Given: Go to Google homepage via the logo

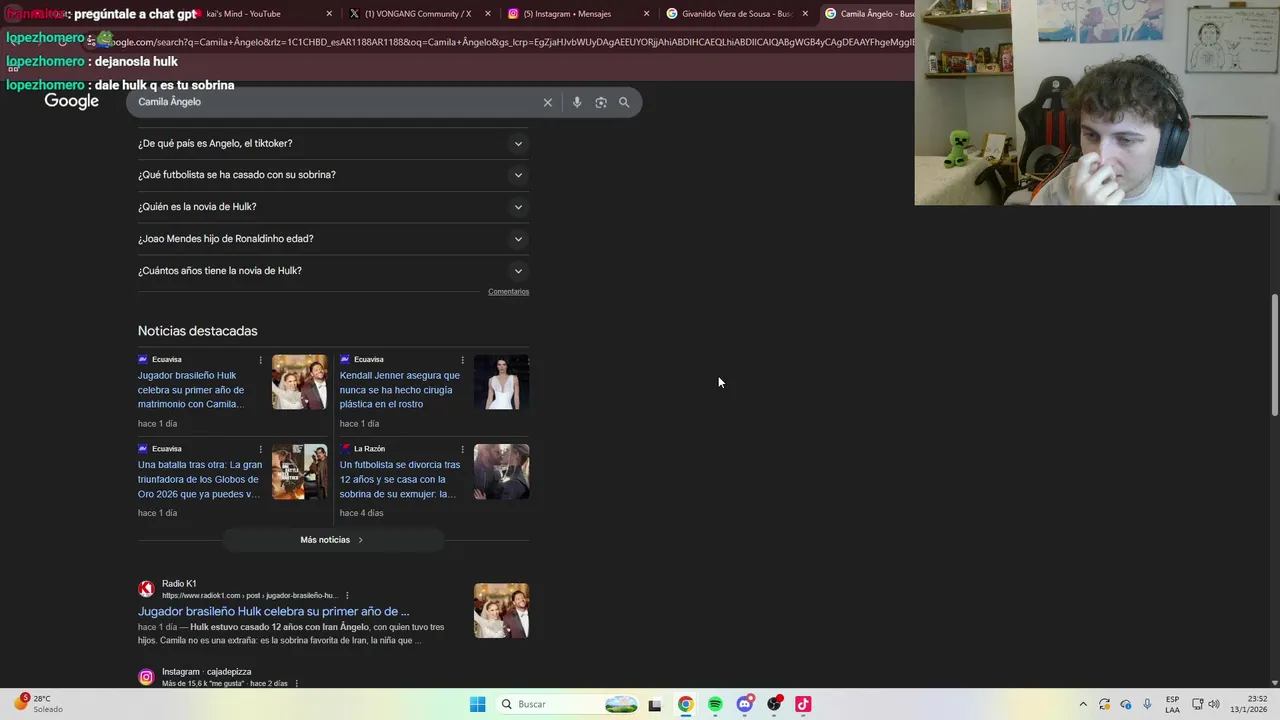Looking at the screenshot, I should 72,102.
